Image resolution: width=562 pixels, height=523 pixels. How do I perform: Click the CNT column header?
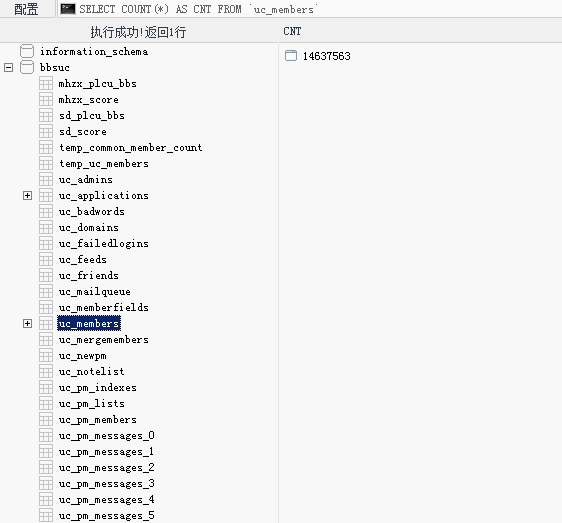292,32
